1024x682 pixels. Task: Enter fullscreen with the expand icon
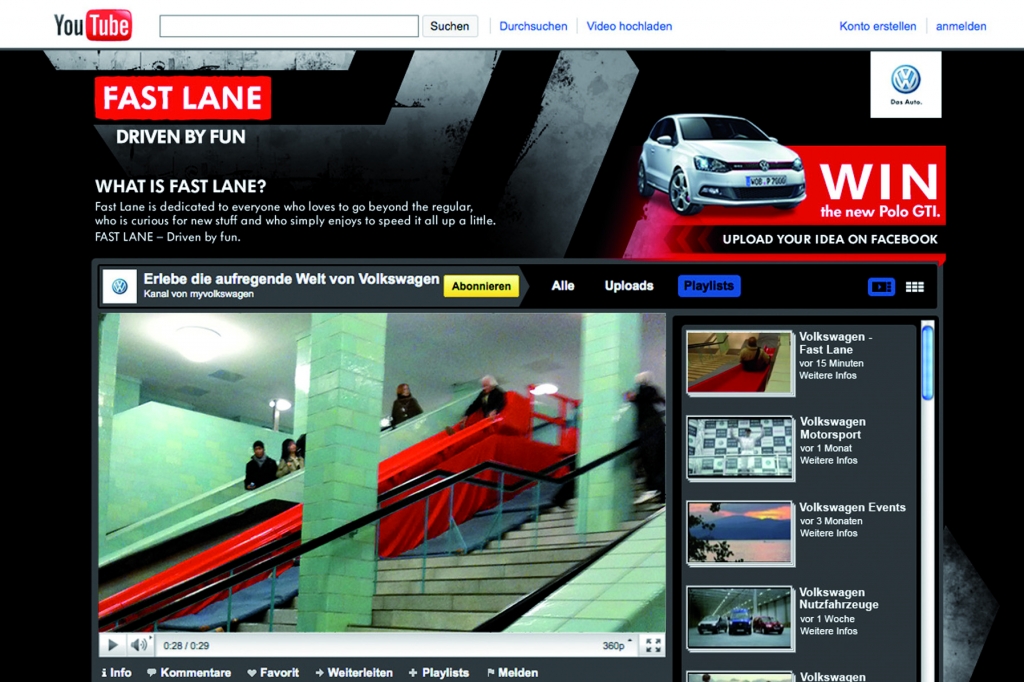coord(653,645)
